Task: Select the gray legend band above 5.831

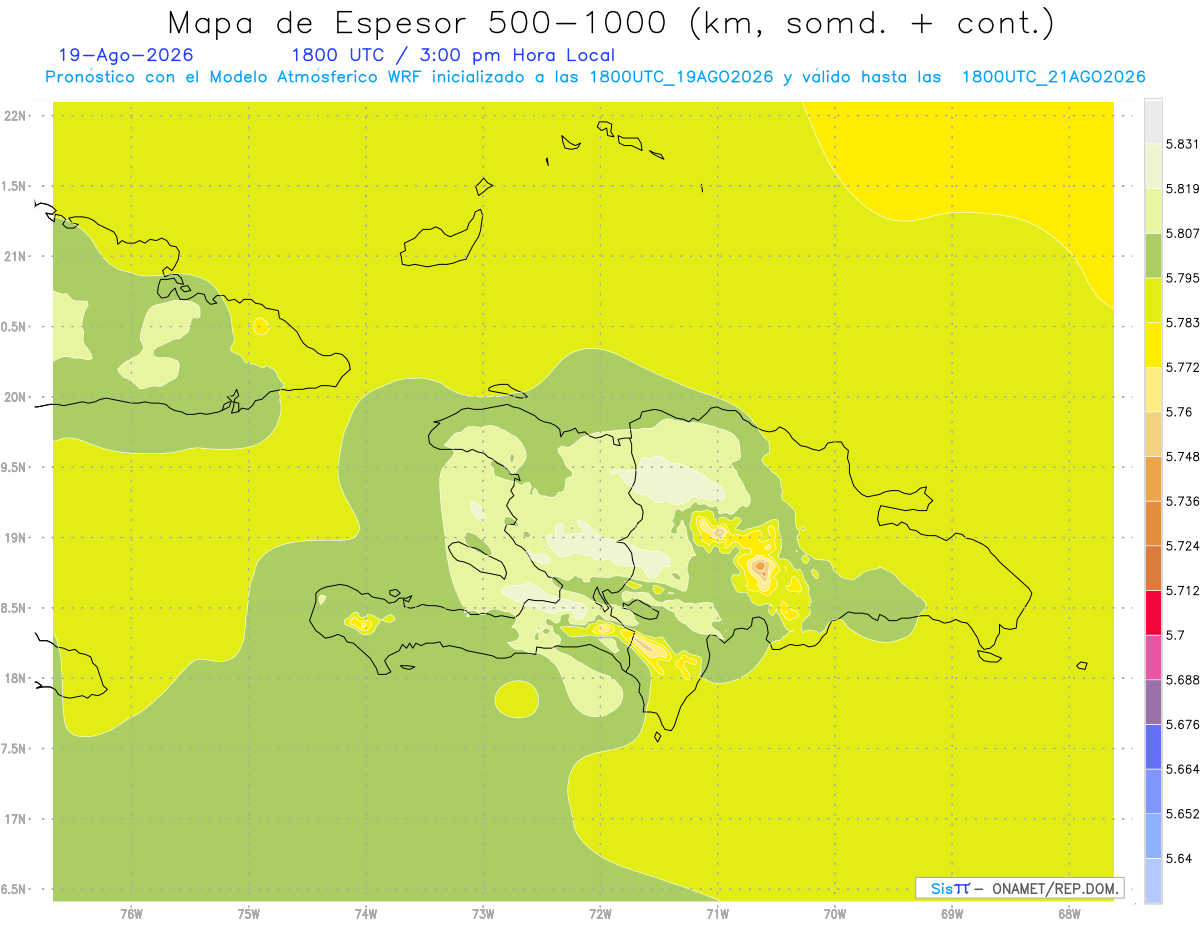Action: click(x=1153, y=121)
